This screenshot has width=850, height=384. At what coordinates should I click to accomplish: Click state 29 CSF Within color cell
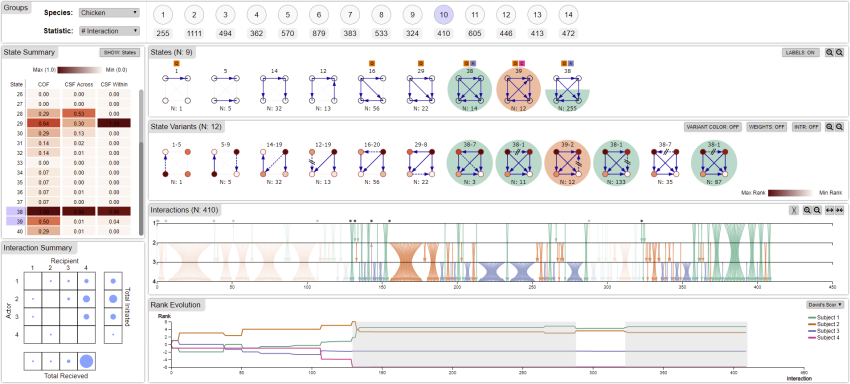[x=114, y=124]
